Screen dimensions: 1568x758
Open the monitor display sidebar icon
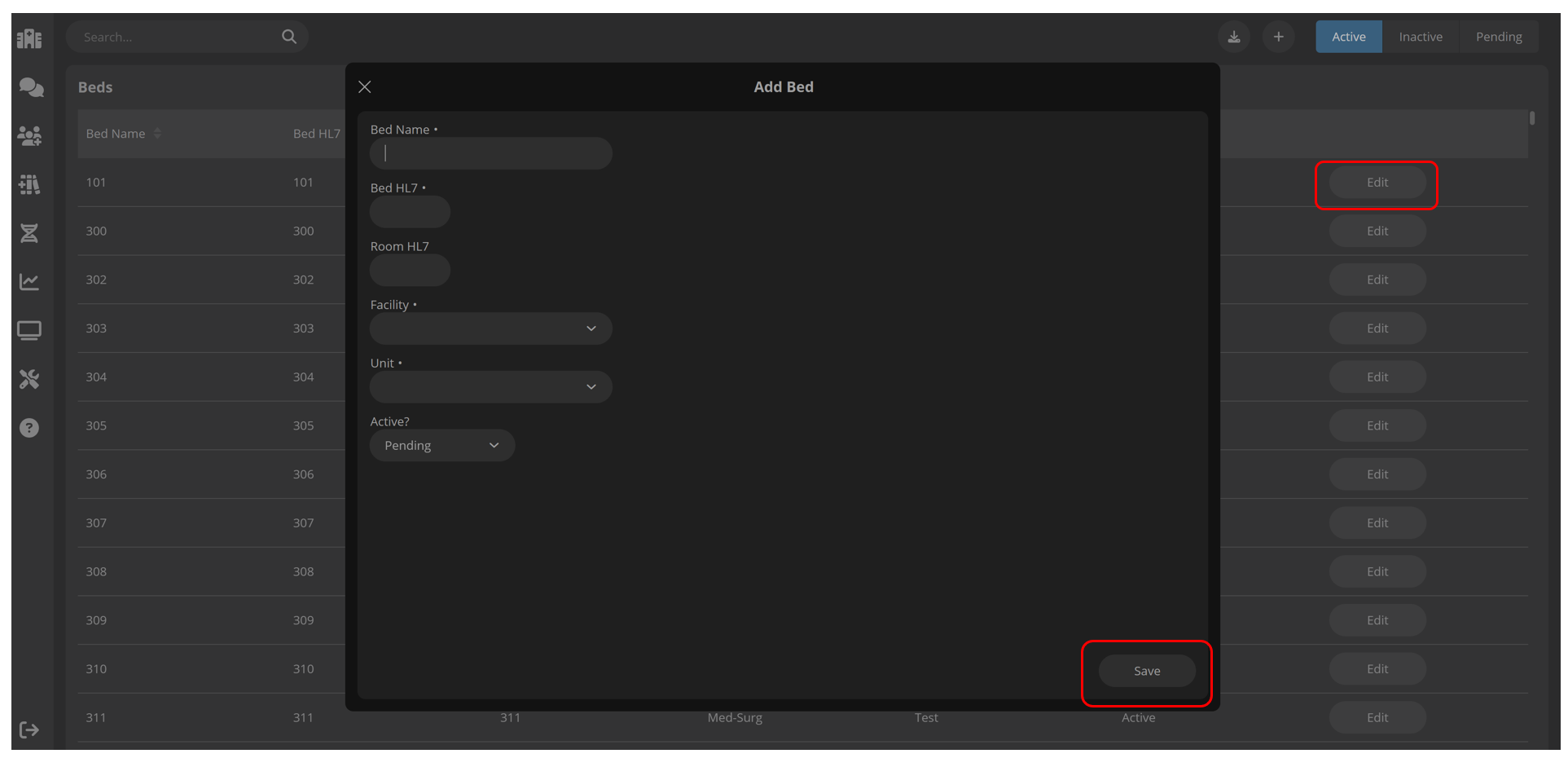(29, 330)
